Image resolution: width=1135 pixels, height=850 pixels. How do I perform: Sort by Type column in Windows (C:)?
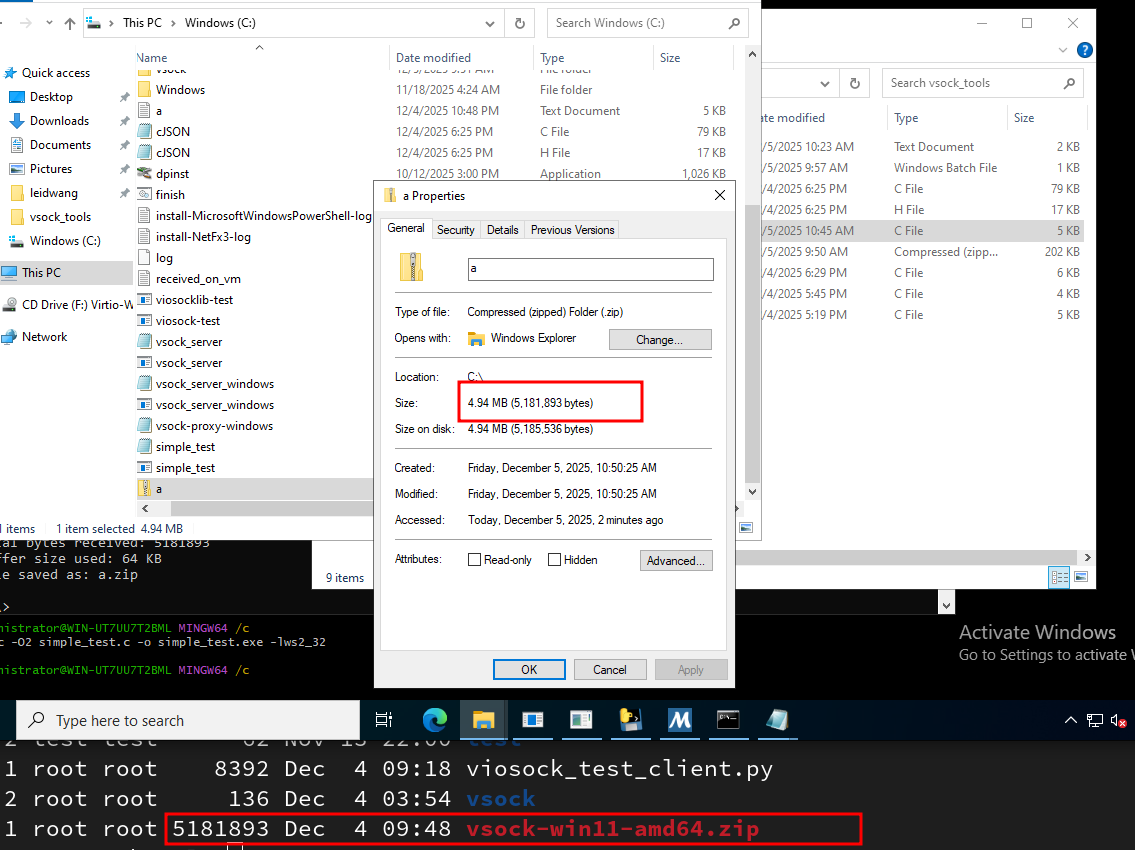click(552, 58)
